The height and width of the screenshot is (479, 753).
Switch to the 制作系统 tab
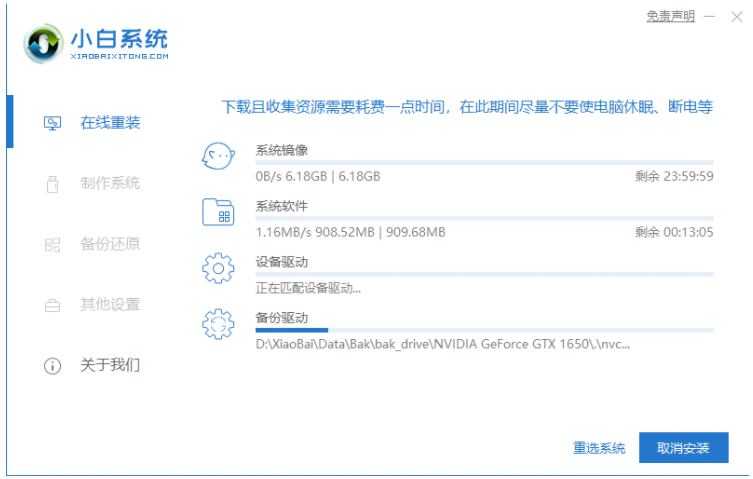click(110, 183)
